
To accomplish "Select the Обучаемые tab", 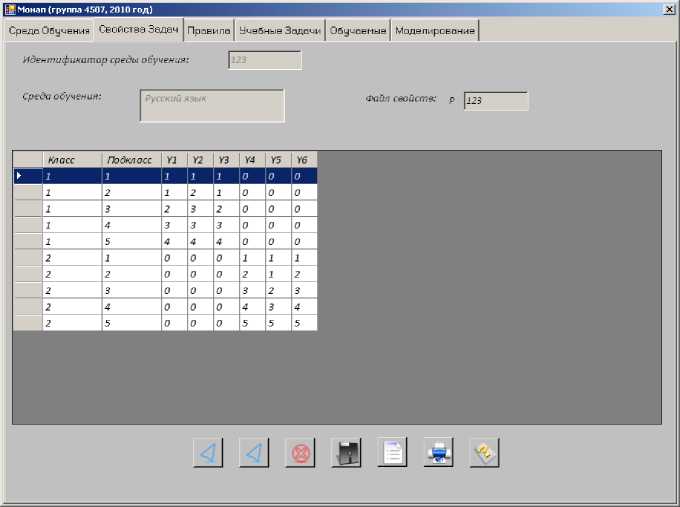I will tap(358, 31).
